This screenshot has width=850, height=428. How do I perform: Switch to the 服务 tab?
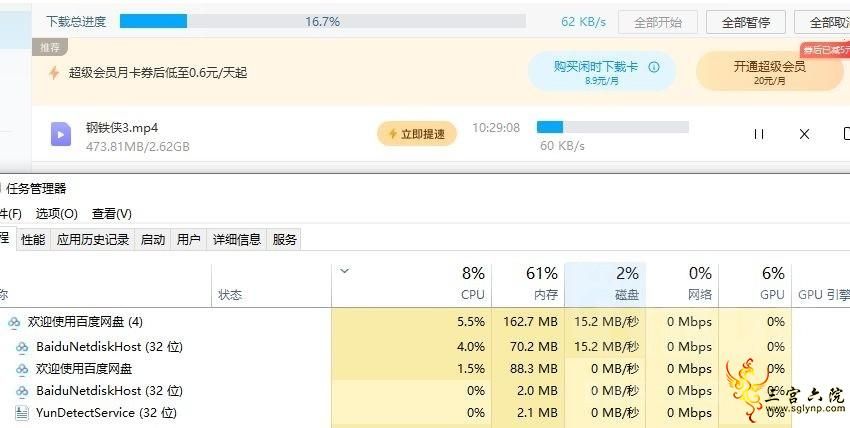[285, 239]
